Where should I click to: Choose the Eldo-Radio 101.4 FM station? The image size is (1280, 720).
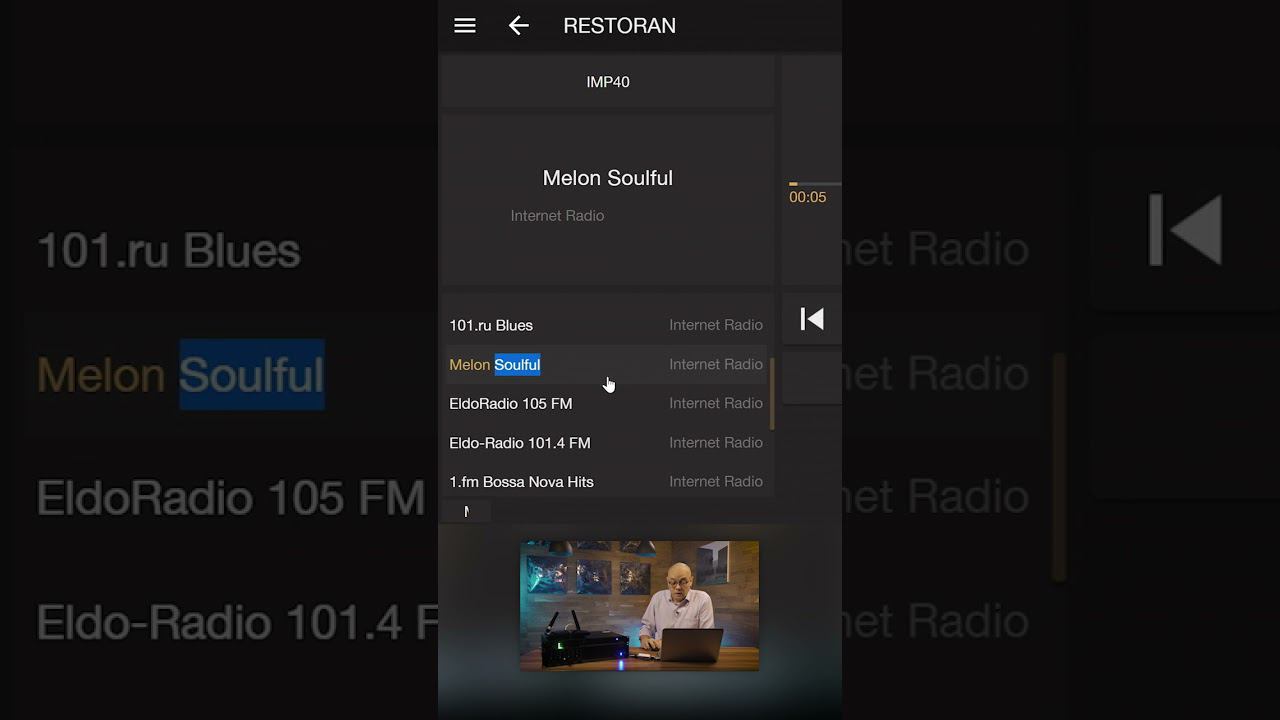(x=606, y=442)
